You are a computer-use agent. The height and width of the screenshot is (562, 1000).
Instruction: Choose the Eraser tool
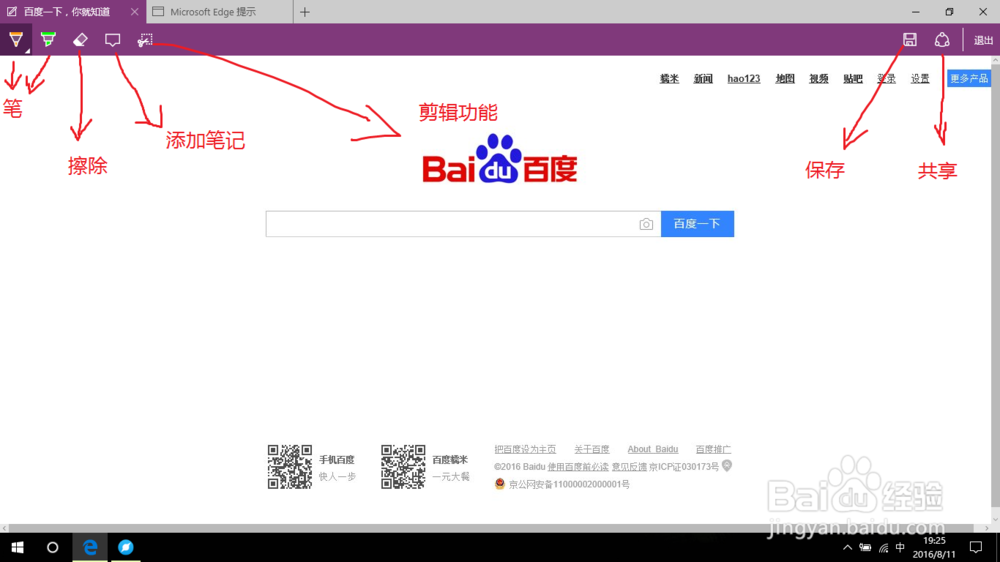click(x=80, y=40)
